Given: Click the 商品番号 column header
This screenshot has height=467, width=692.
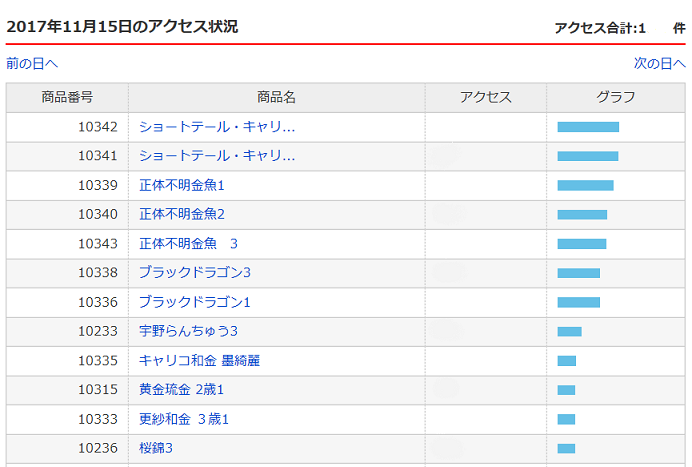Looking at the screenshot, I should pos(67,97).
